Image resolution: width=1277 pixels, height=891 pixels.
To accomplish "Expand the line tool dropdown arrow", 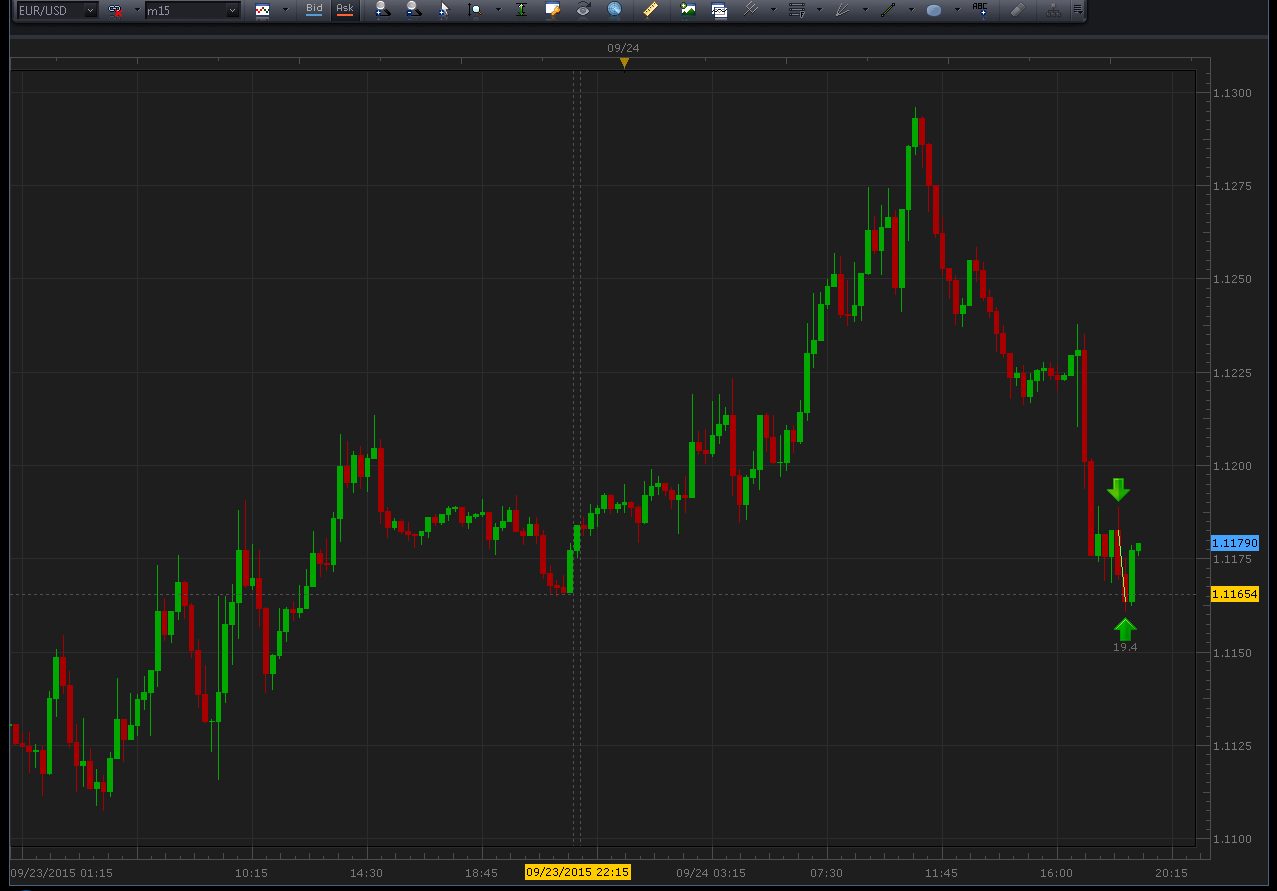I will click(x=911, y=10).
